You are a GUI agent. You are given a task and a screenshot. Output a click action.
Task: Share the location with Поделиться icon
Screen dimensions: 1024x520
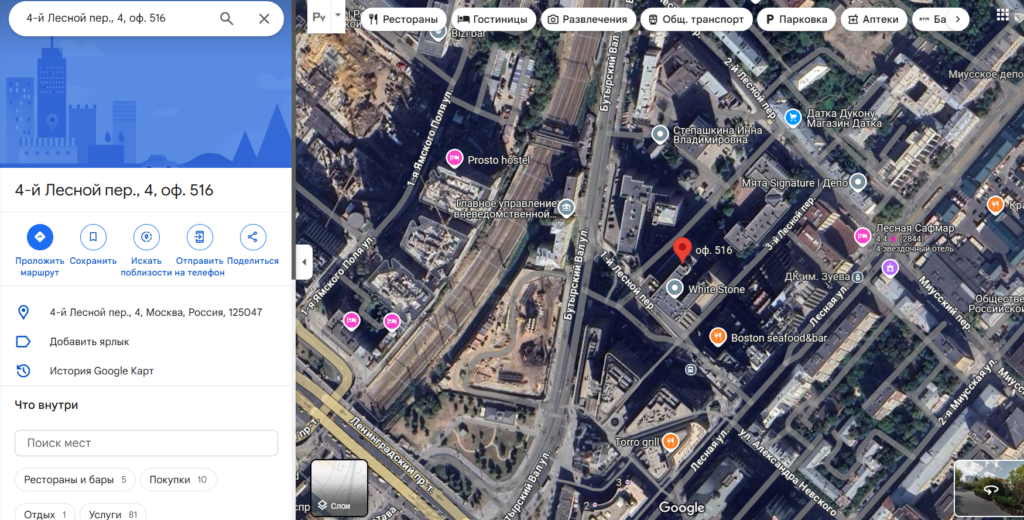pos(252,237)
